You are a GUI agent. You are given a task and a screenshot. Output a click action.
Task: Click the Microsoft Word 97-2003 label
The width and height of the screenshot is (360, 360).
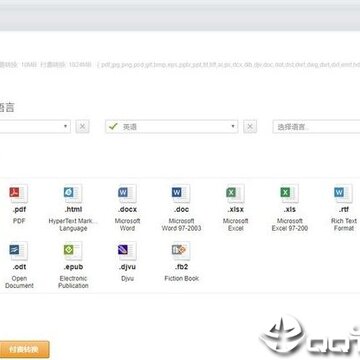pos(181,225)
